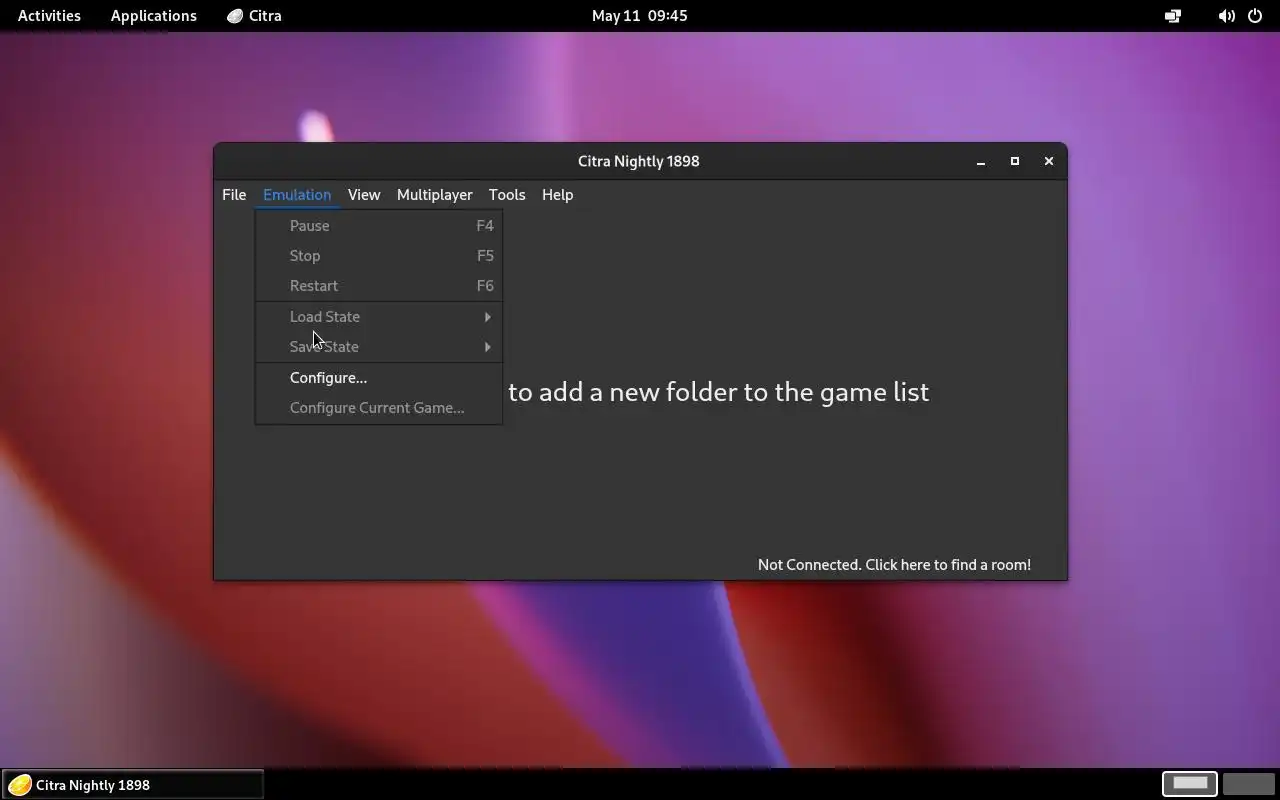Open the Multiplayer menu
Viewport: 1280px width, 800px height.
[434, 195]
